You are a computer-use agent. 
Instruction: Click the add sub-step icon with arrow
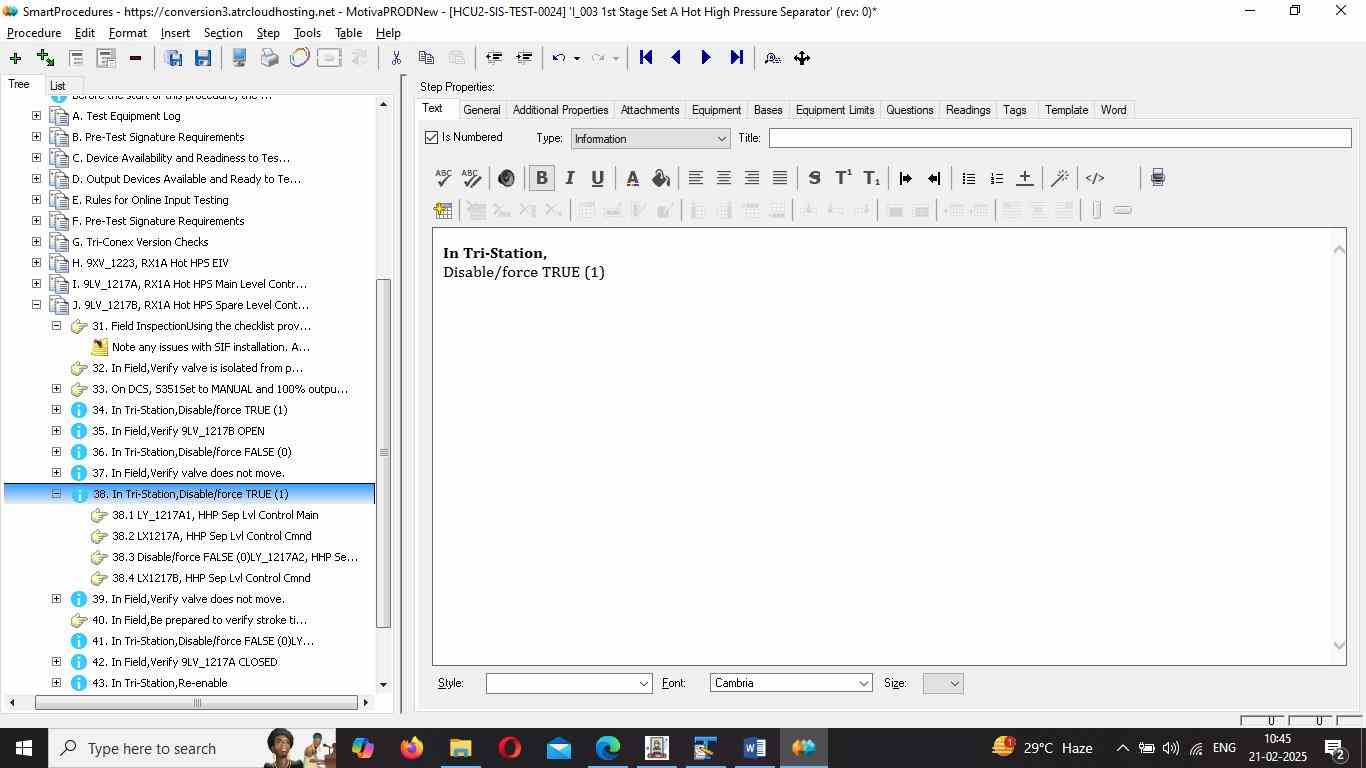(45, 58)
